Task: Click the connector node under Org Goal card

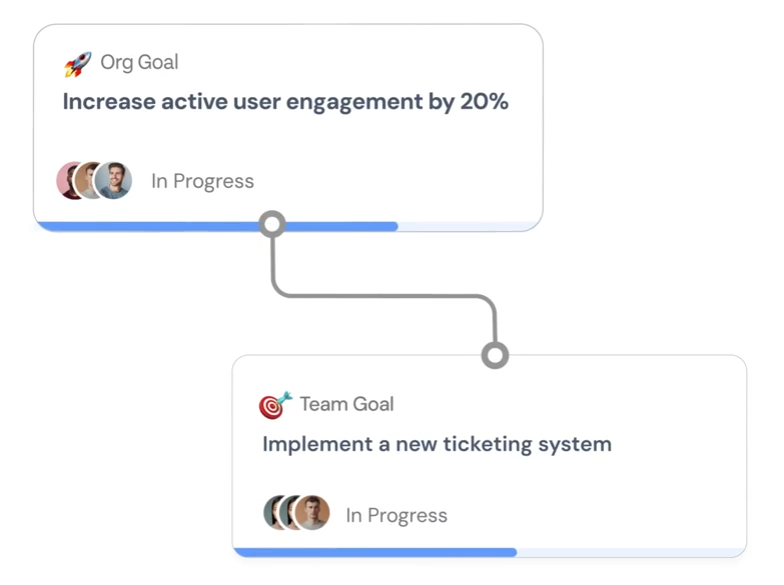Action: pyautogui.click(x=272, y=224)
